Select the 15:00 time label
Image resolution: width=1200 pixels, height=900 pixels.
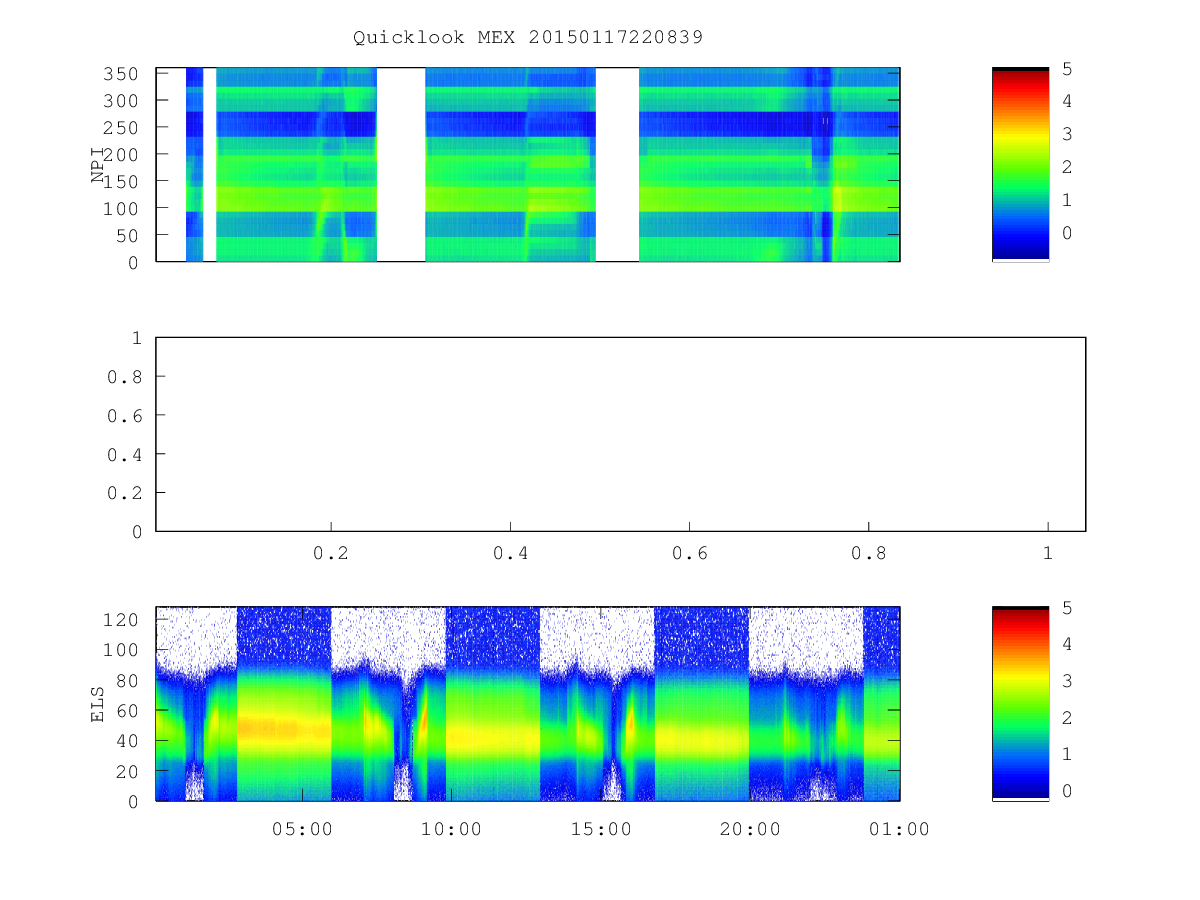602,829
